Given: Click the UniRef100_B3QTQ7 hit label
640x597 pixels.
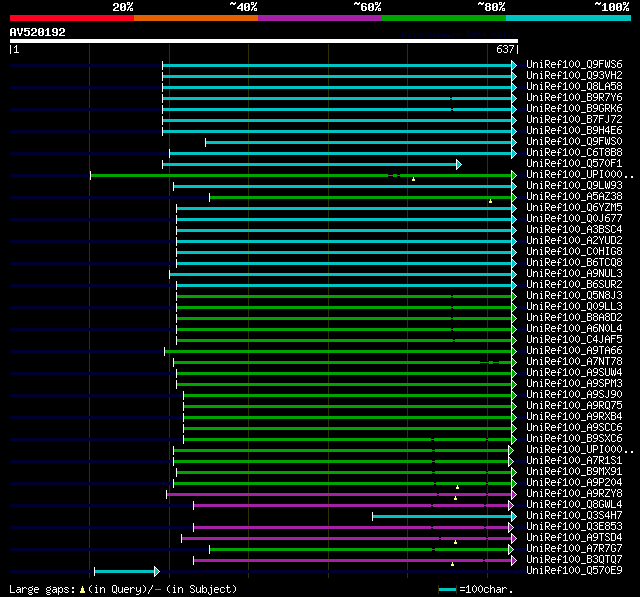Looking at the screenshot, I should pos(574,560).
